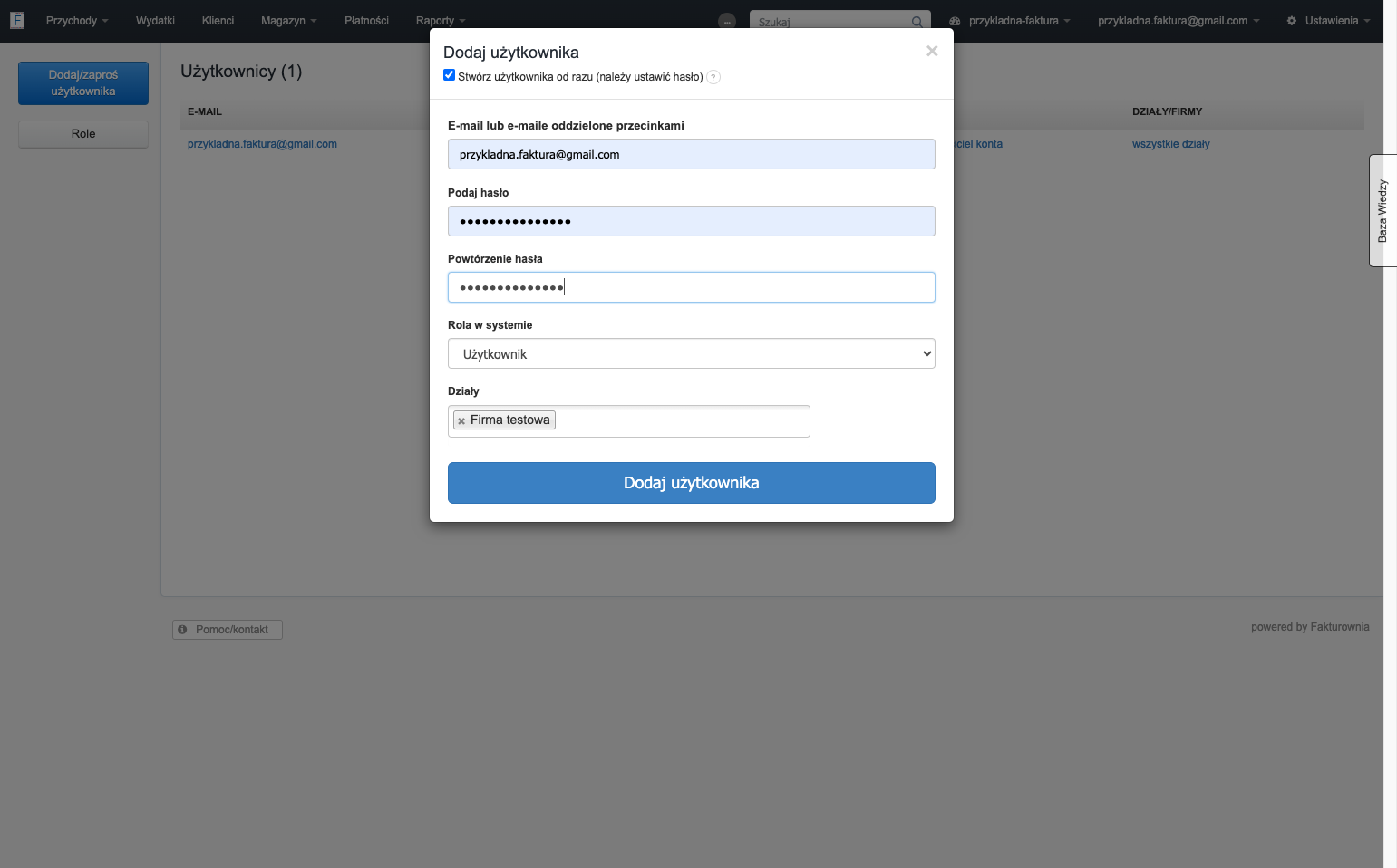Click the round chat bubble icon

coord(727,22)
